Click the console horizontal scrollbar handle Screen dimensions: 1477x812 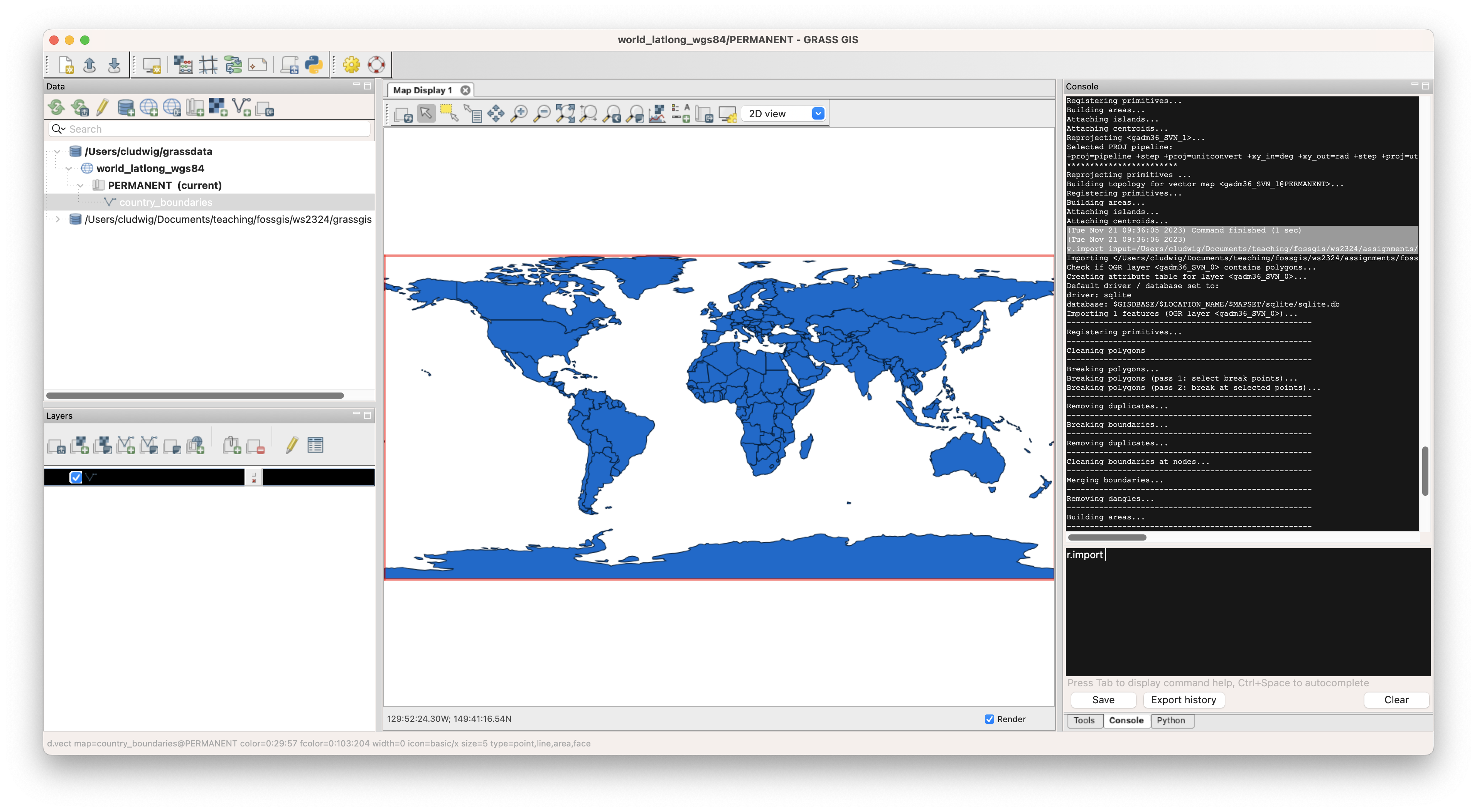(1107, 537)
